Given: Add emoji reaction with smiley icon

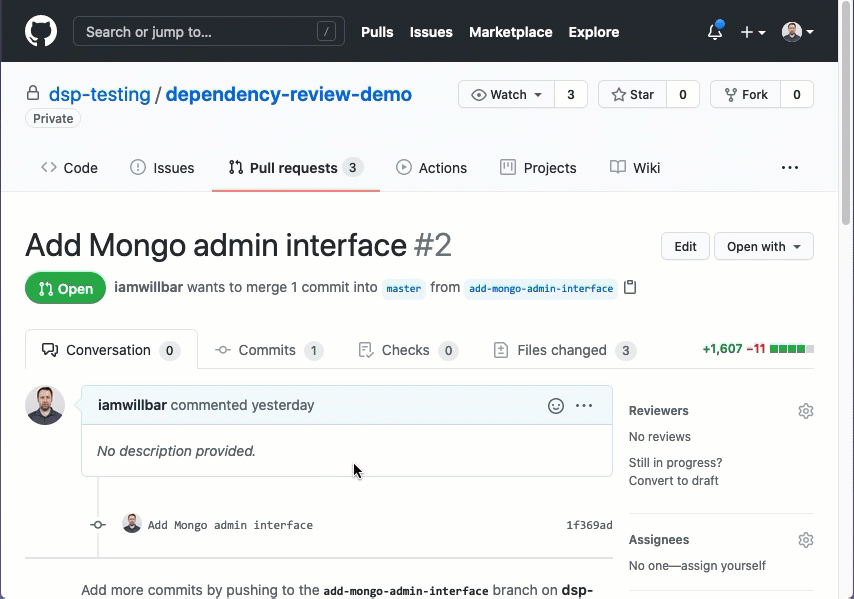Looking at the screenshot, I should [556, 405].
